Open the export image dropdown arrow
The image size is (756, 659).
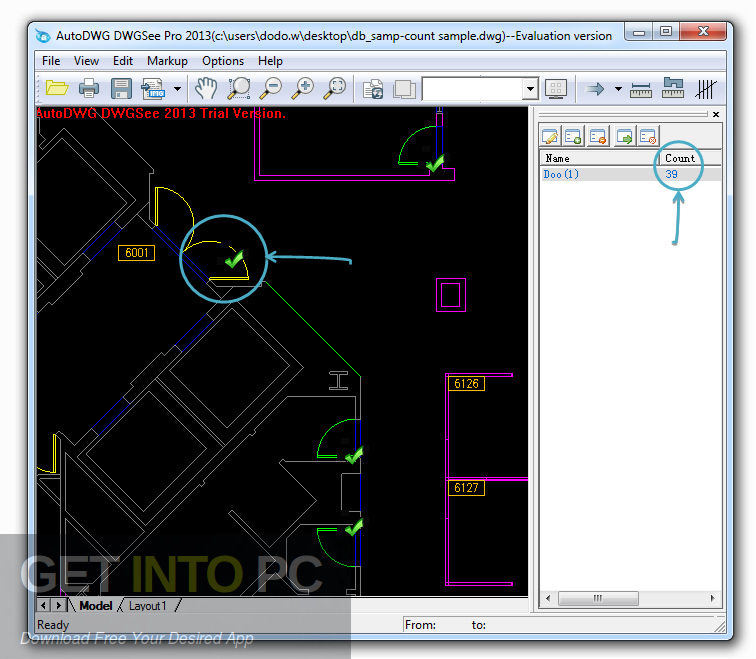pyautogui.click(x=177, y=89)
